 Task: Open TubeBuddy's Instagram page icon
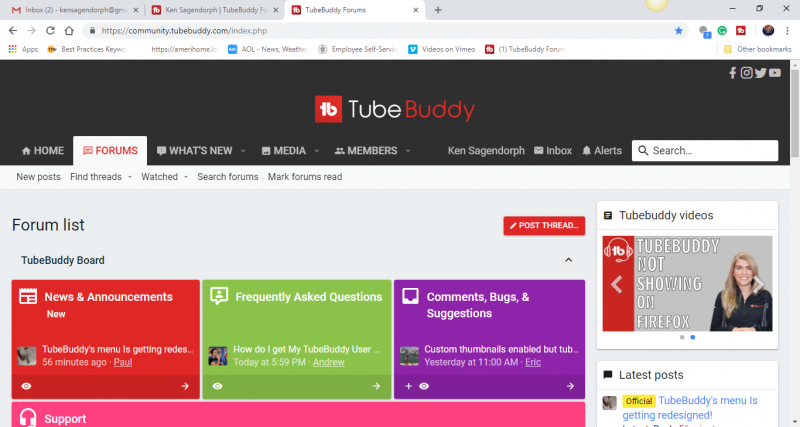[x=746, y=73]
